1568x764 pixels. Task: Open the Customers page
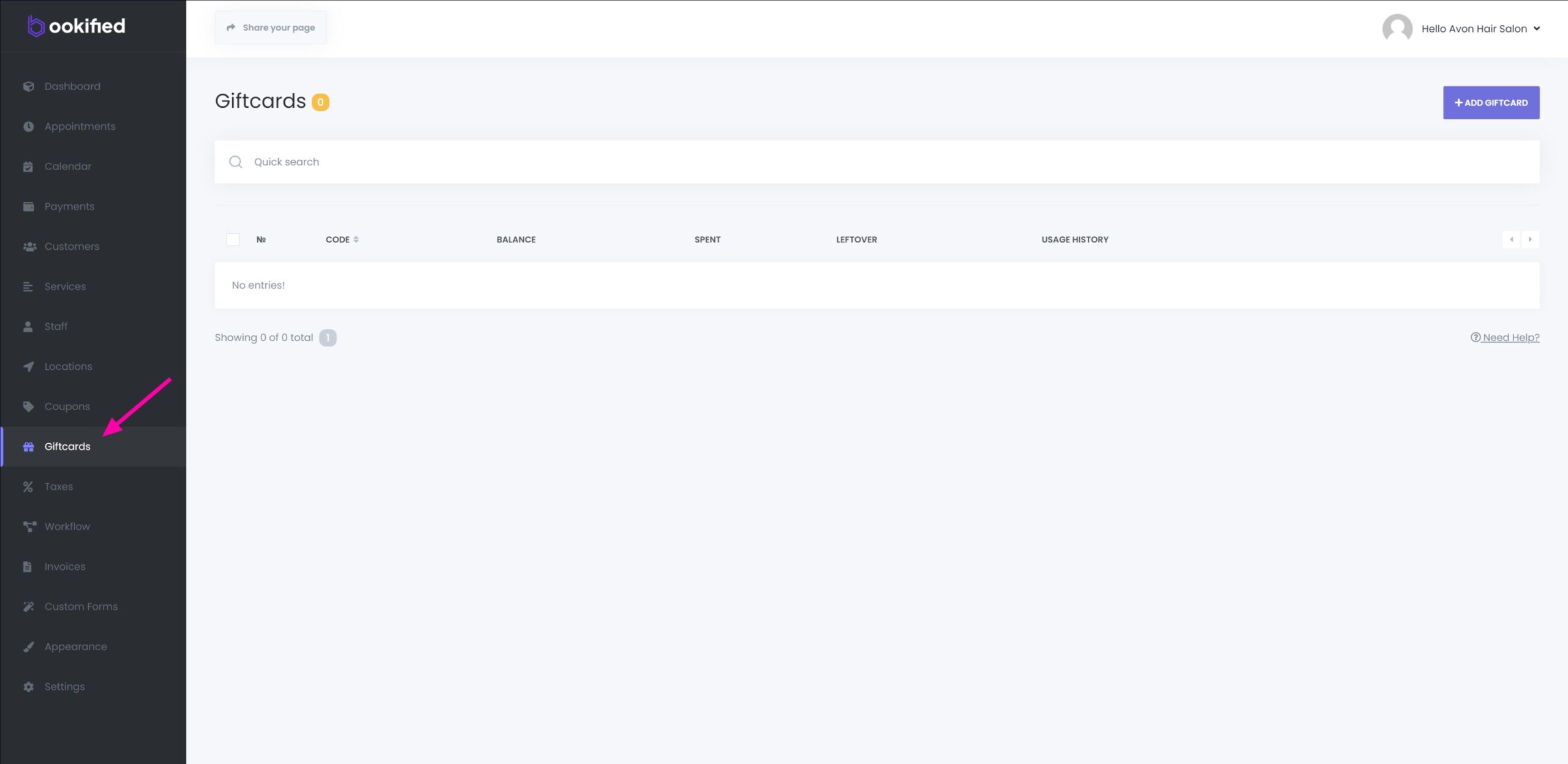[93, 246]
